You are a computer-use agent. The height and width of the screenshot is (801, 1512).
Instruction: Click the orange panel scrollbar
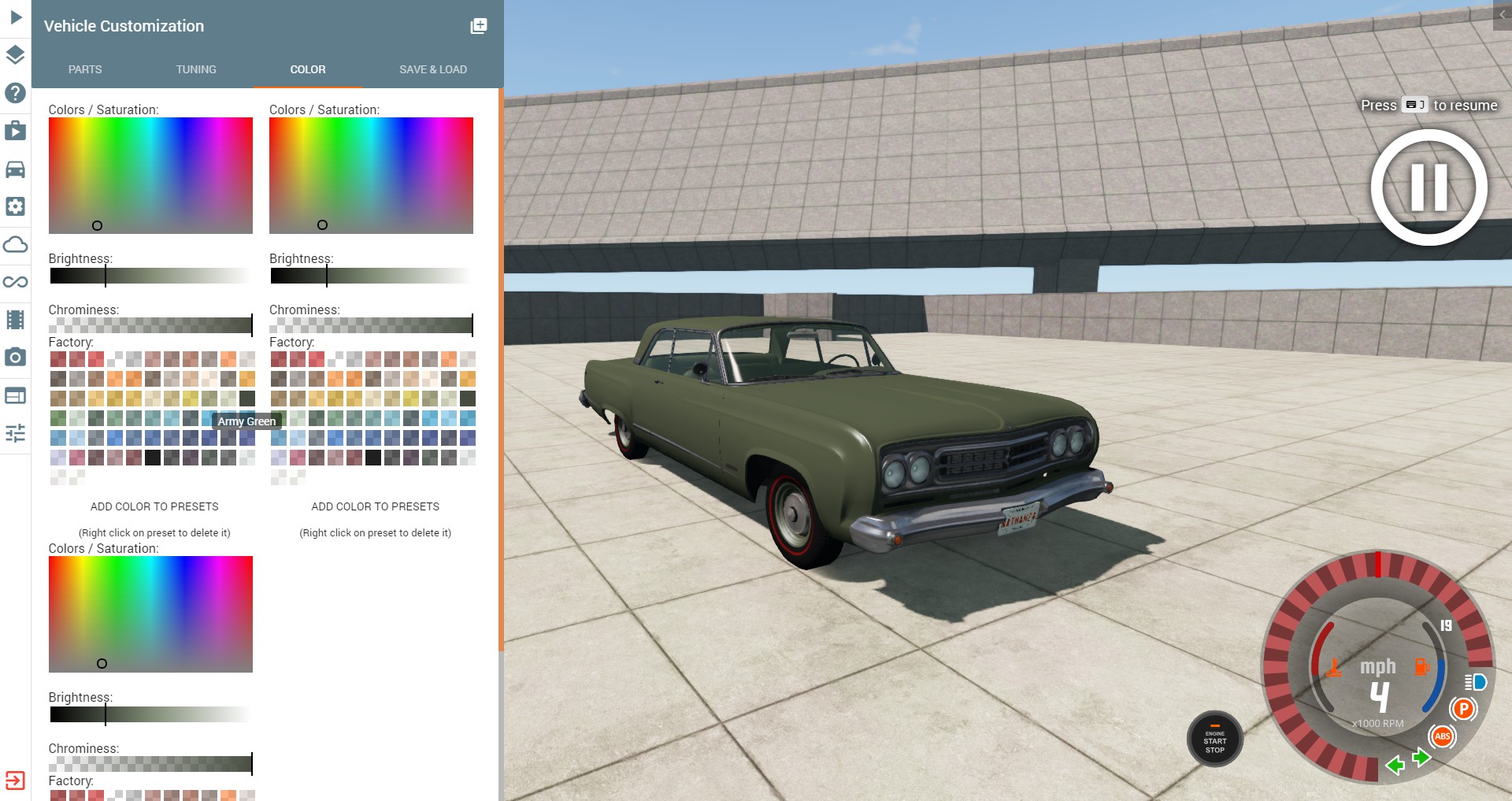501,369
